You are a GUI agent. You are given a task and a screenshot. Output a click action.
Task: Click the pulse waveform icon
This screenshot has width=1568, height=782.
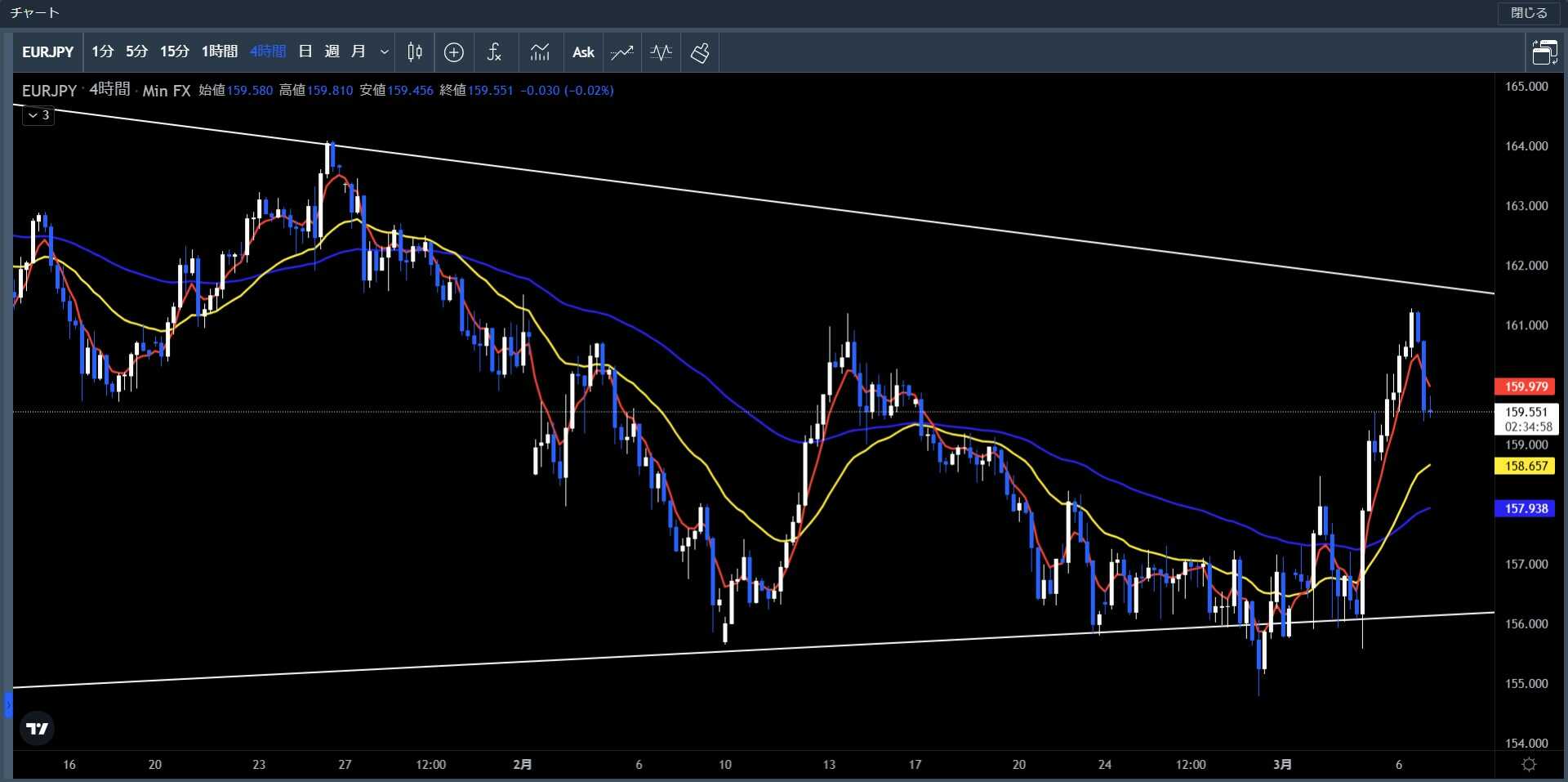point(661,52)
